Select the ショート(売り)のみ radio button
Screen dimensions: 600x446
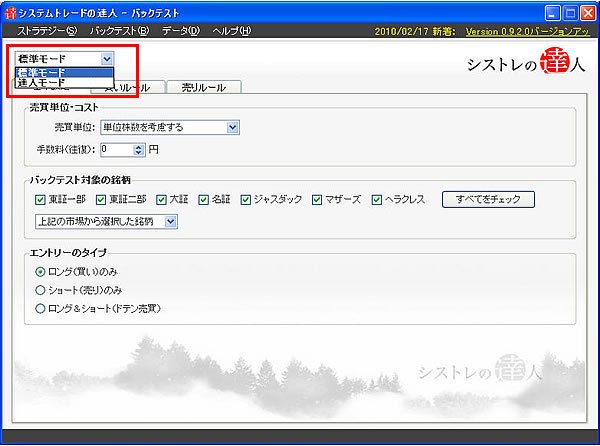click(x=40, y=290)
